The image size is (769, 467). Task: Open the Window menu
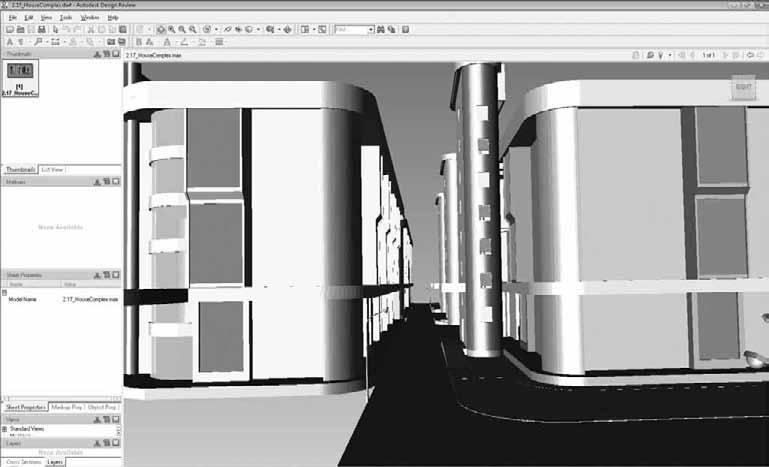point(90,18)
